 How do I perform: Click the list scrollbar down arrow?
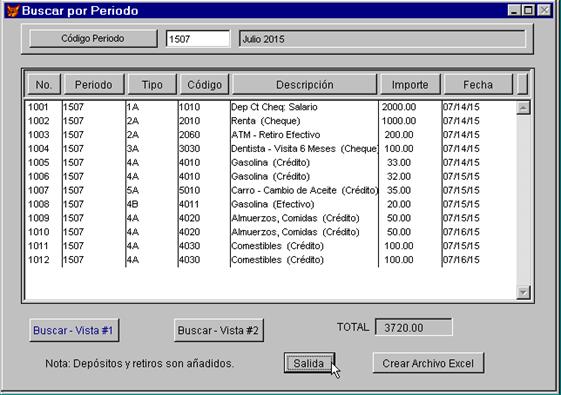click(x=523, y=293)
